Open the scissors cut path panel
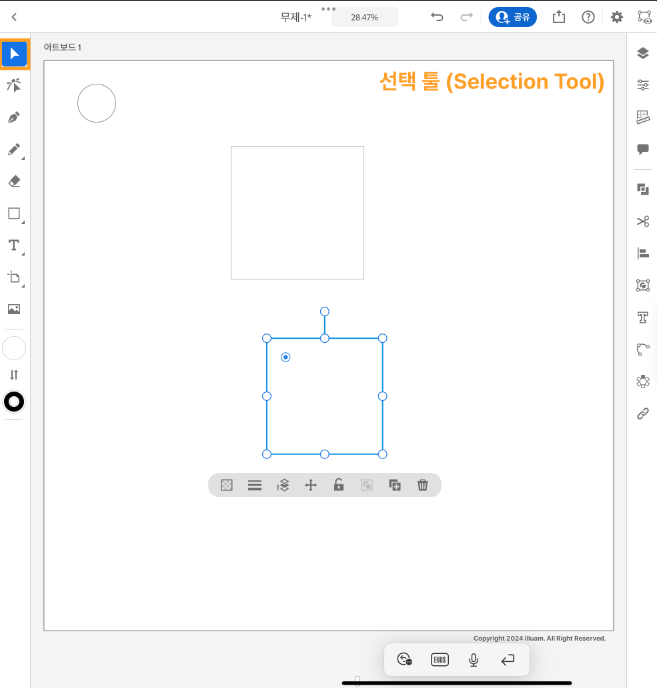 [x=643, y=222]
